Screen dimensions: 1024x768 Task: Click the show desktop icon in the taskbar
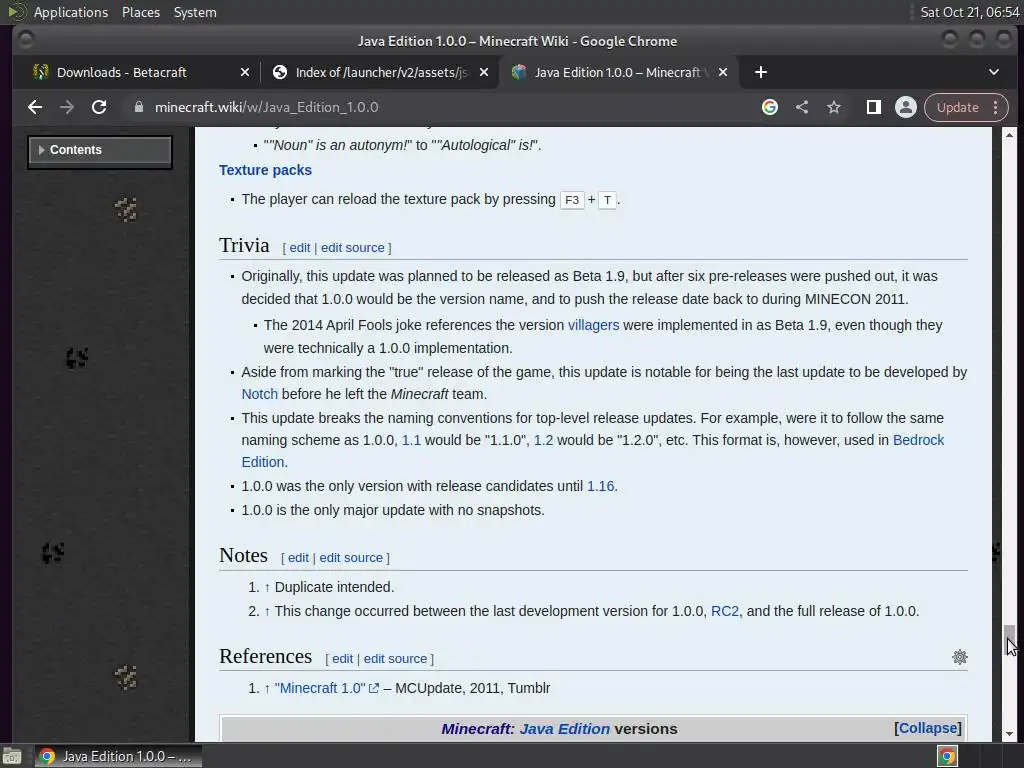point(12,756)
